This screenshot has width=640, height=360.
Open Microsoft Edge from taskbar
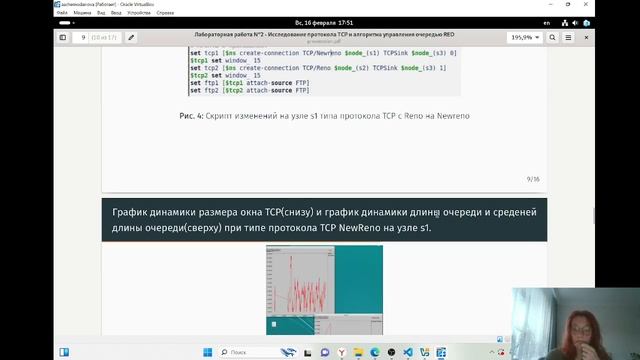[375, 352]
